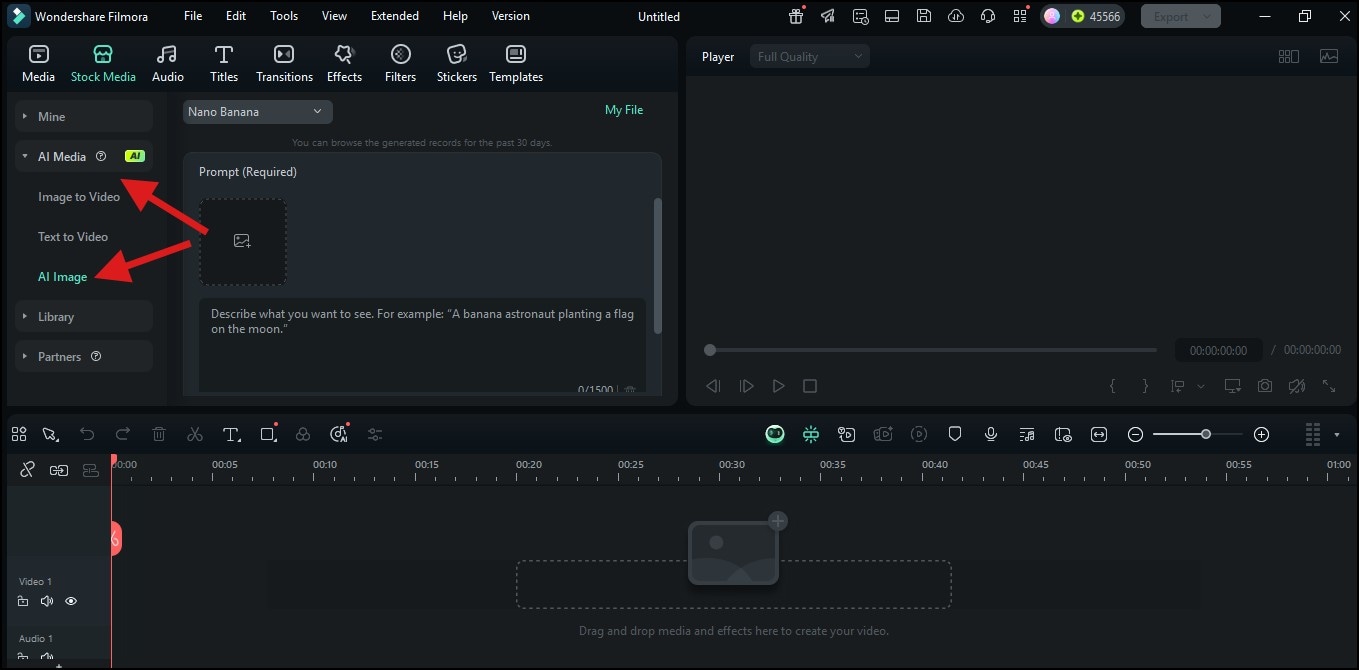The height and width of the screenshot is (670, 1359).
Task: Start a voiceover recording with the microphone icon
Action: pos(991,434)
